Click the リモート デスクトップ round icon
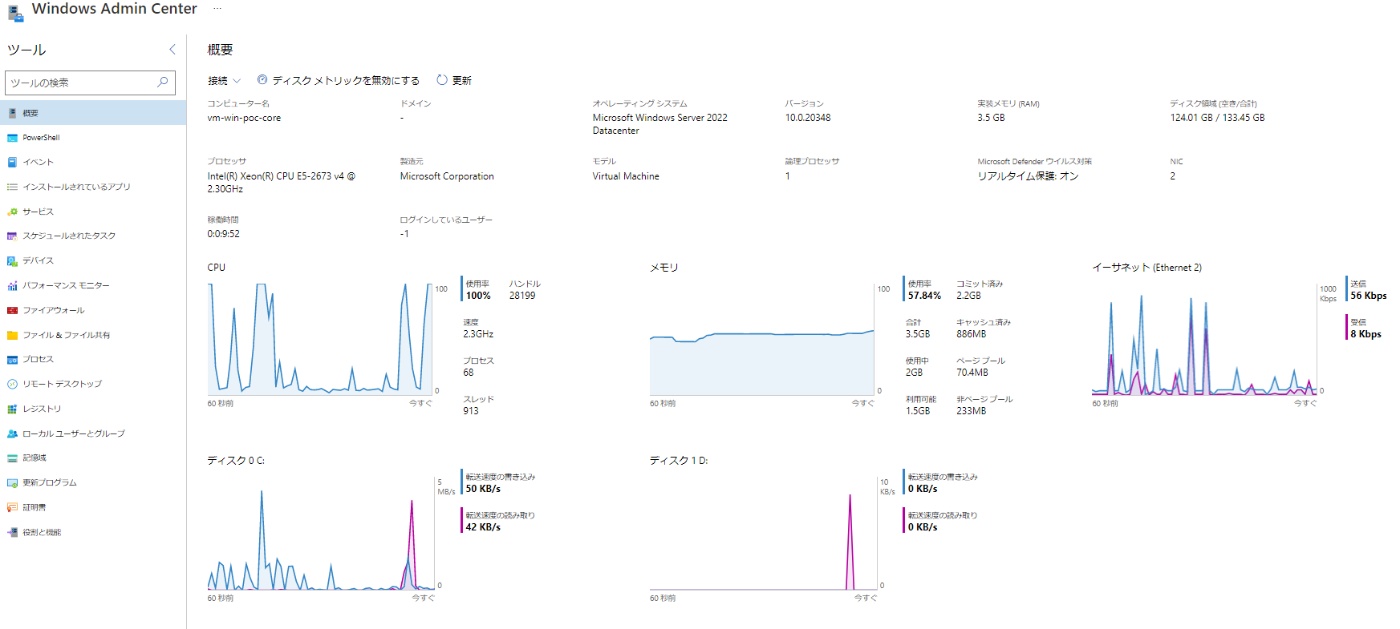 click(x=12, y=384)
